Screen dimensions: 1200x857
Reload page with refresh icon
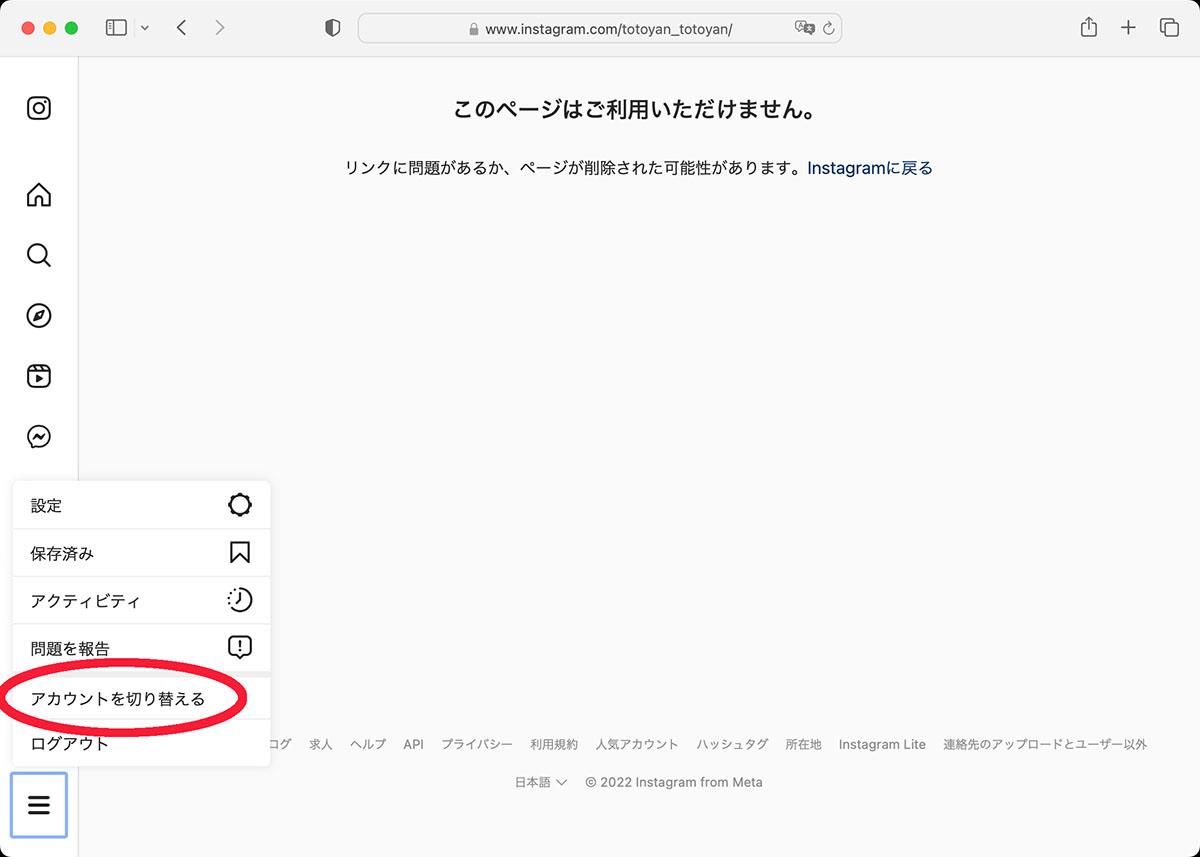(x=829, y=29)
